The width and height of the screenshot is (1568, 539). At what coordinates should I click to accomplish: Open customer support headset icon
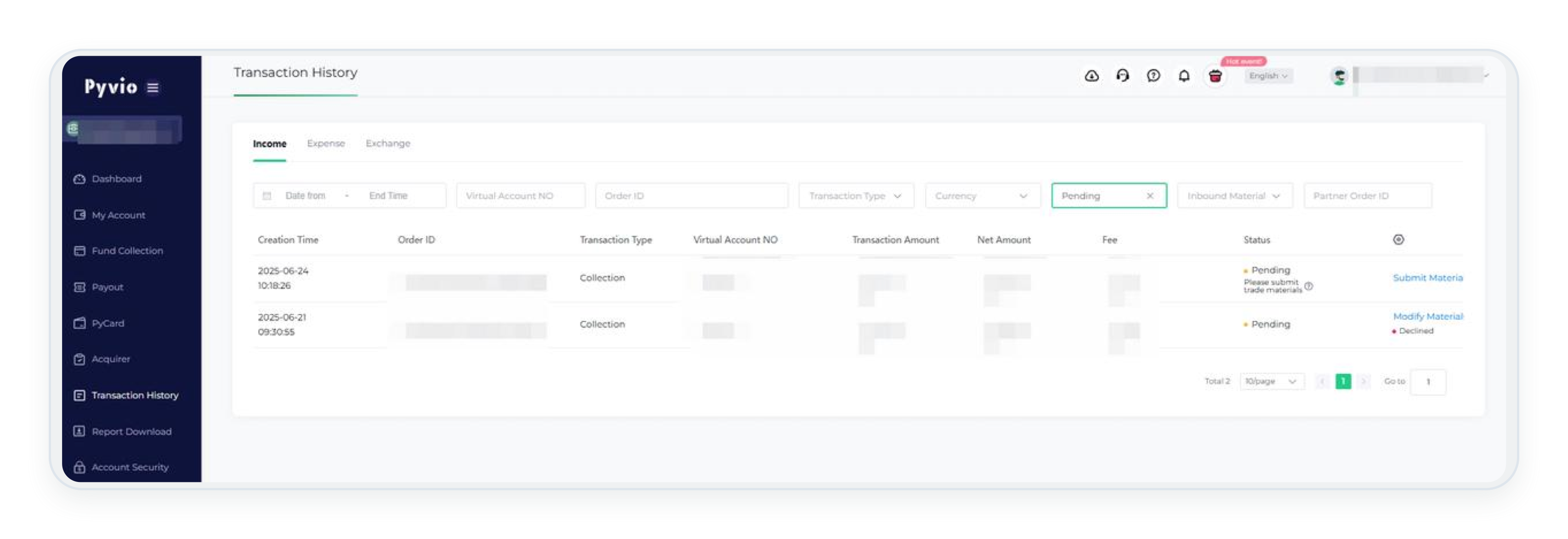[1122, 75]
